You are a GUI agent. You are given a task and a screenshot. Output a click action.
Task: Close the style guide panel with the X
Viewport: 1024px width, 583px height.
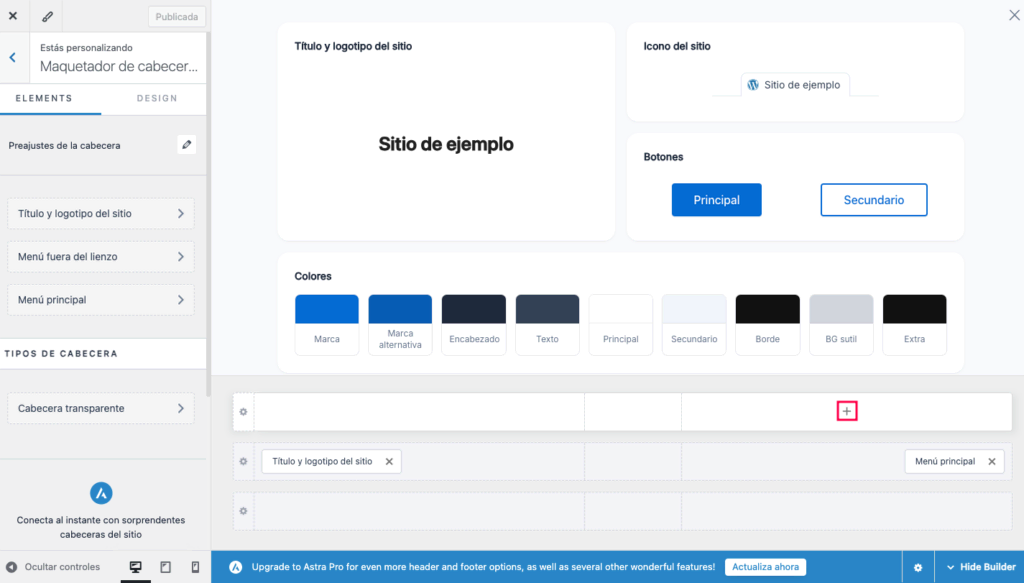pyautogui.click(x=1014, y=15)
